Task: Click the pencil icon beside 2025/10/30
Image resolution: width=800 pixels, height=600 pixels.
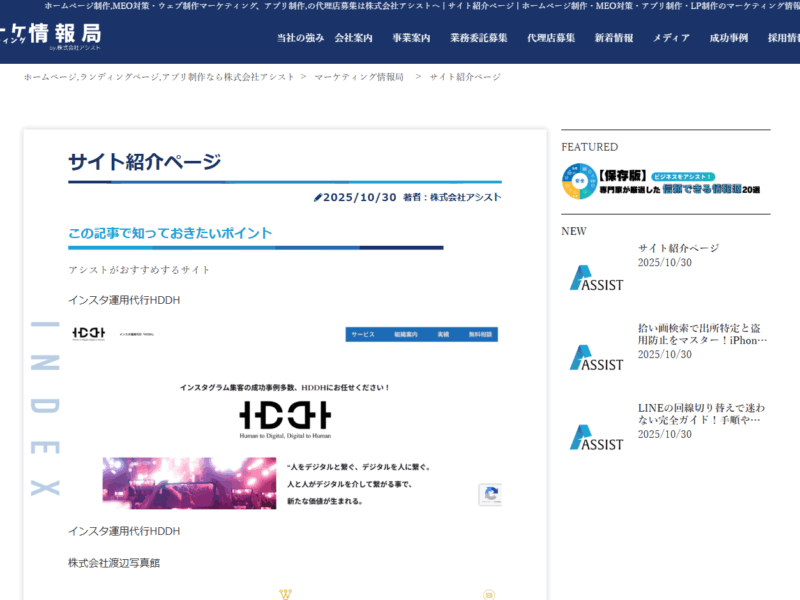Action: pos(318,197)
